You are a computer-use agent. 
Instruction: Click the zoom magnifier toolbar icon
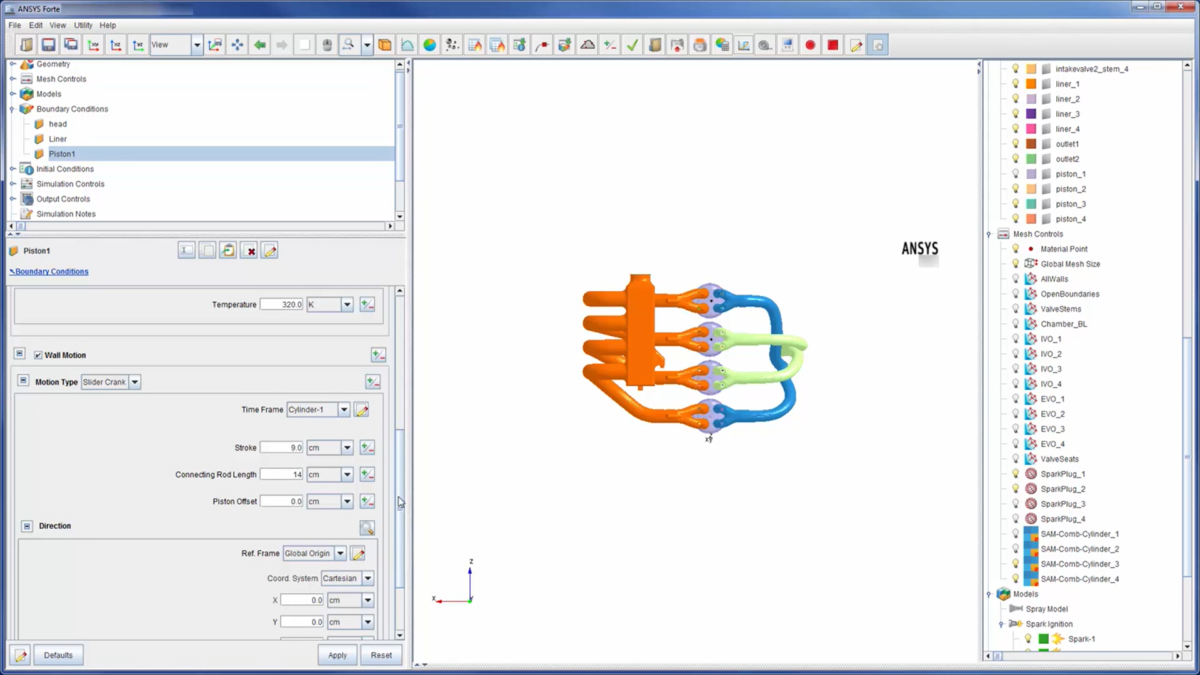[348, 45]
